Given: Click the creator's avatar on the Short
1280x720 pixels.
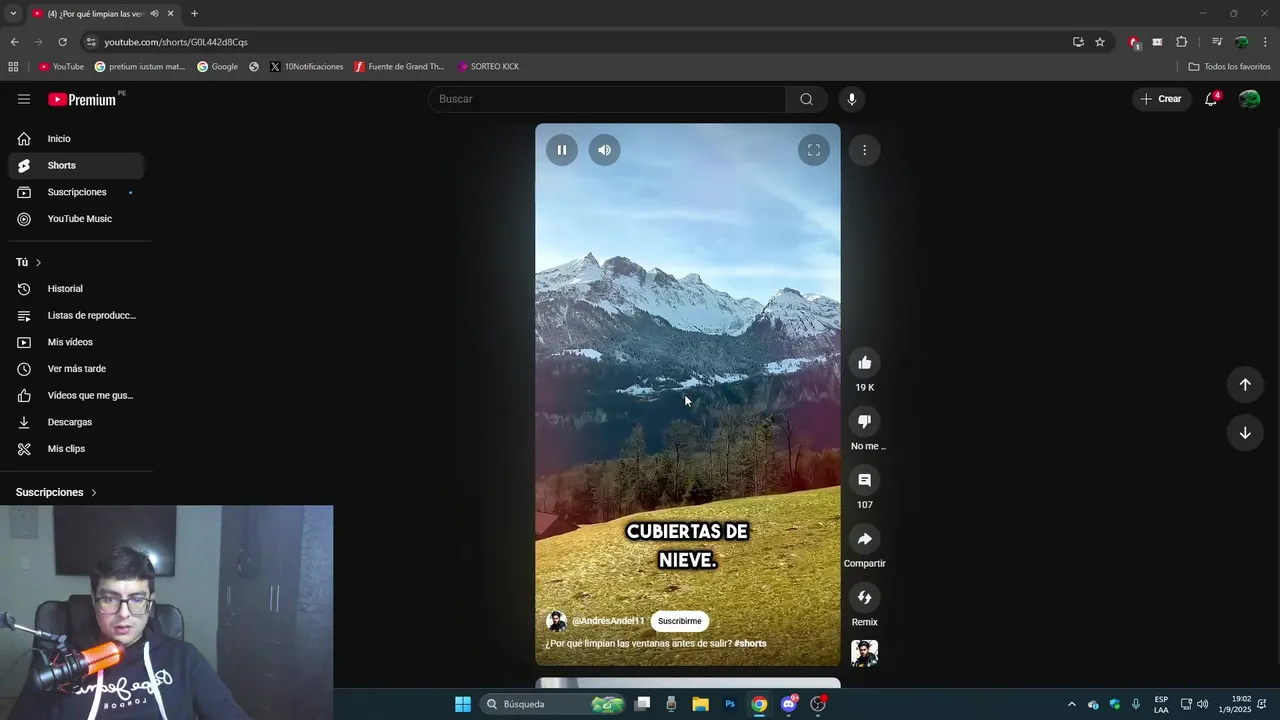Looking at the screenshot, I should click(x=556, y=621).
